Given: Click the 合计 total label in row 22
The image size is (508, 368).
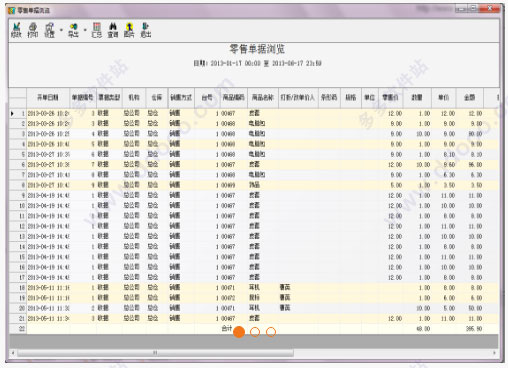Looking at the screenshot, I should click(227, 328).
